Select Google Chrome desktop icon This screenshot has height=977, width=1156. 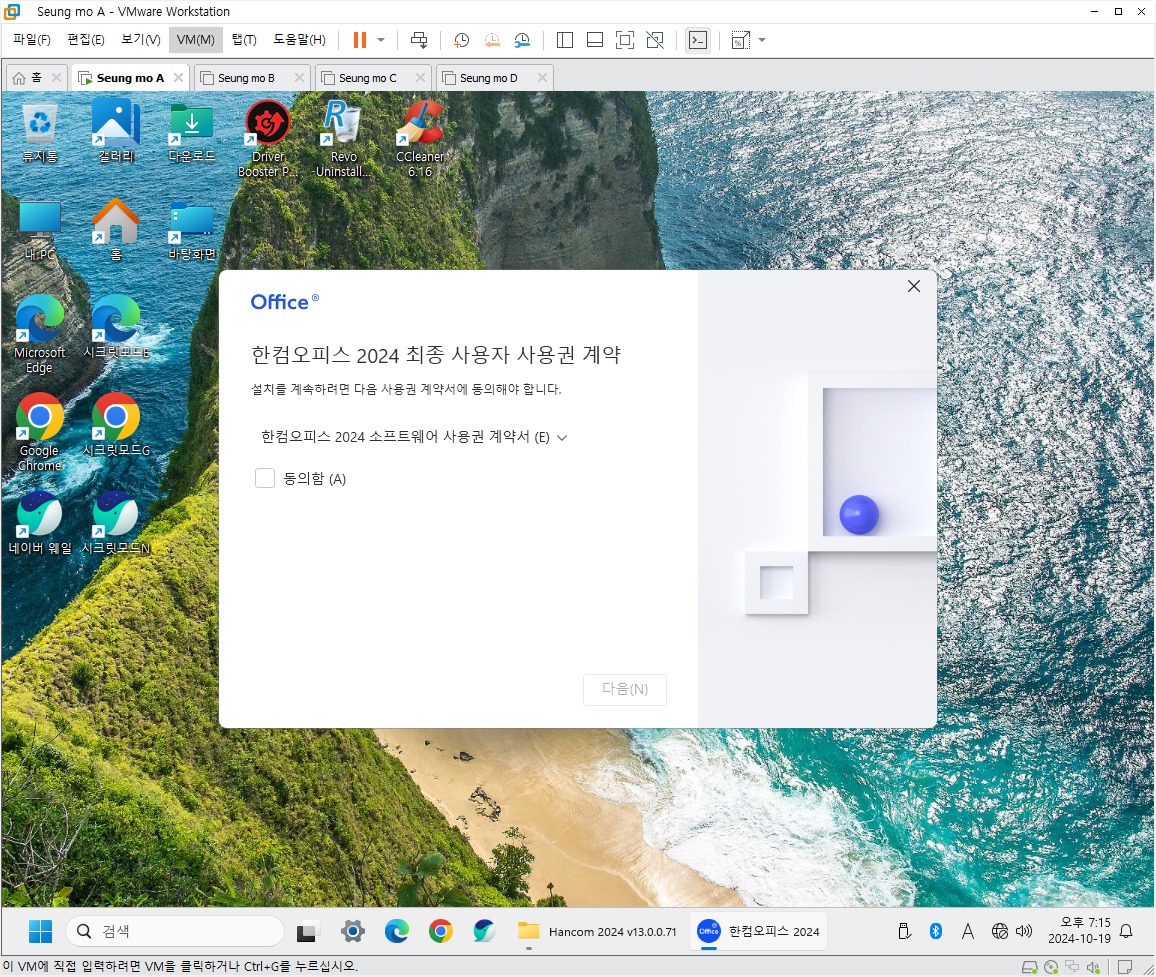tap(40, 433)
